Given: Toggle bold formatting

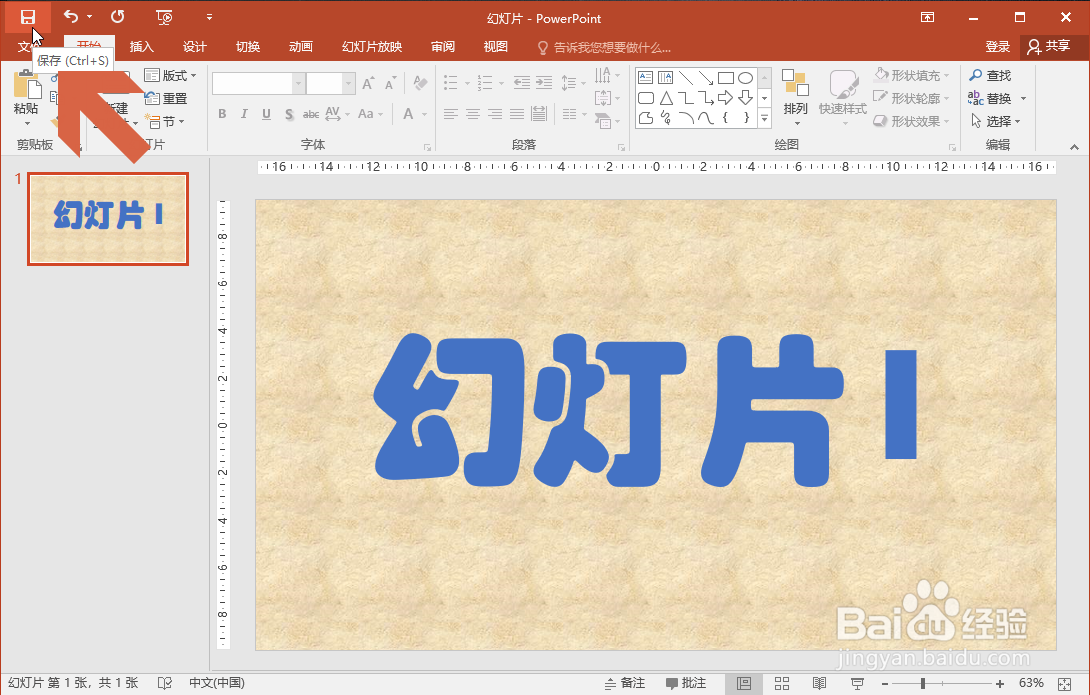Looking at the screenshot, I should 221,114.
